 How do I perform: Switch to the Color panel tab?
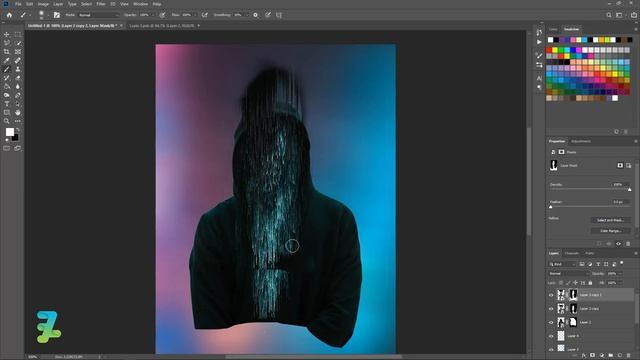click(553, 29)
